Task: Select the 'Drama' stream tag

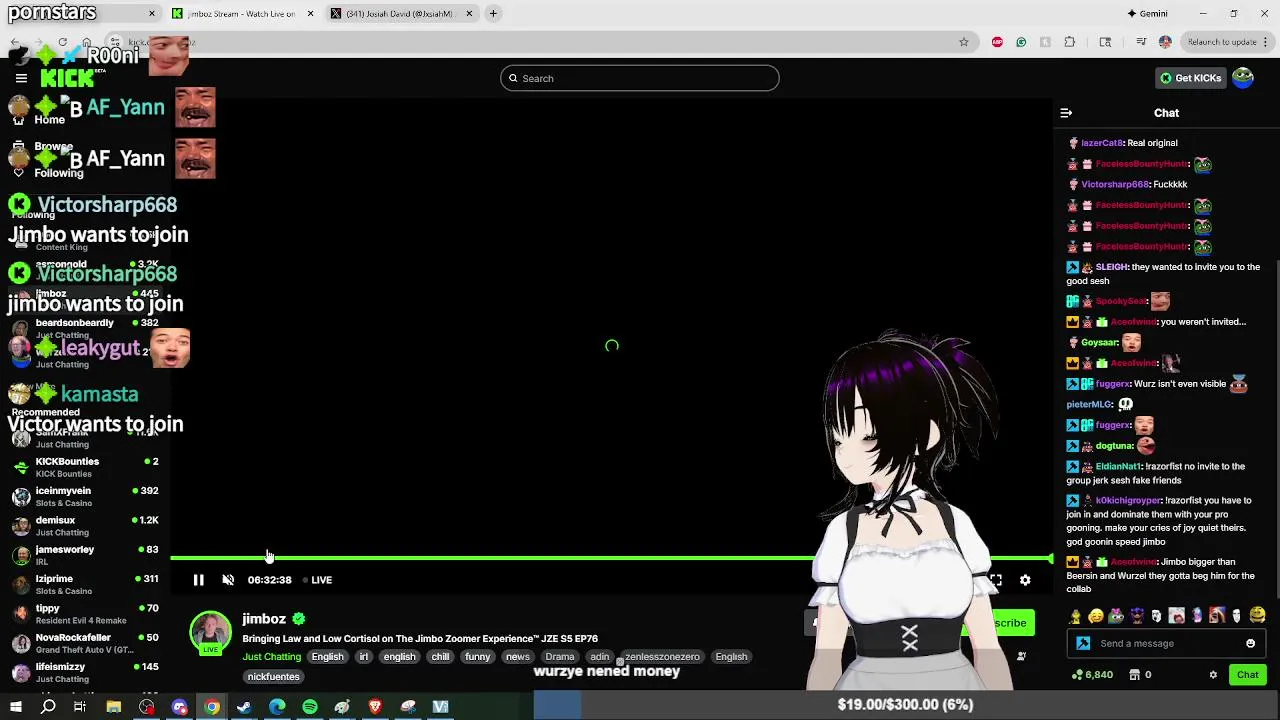Action: [x=559, y=657]
